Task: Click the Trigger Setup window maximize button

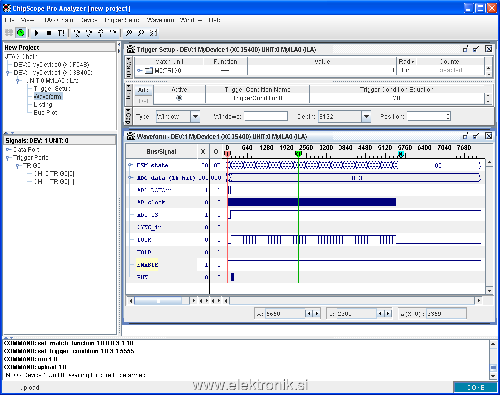Action: (x=476, y=49)
